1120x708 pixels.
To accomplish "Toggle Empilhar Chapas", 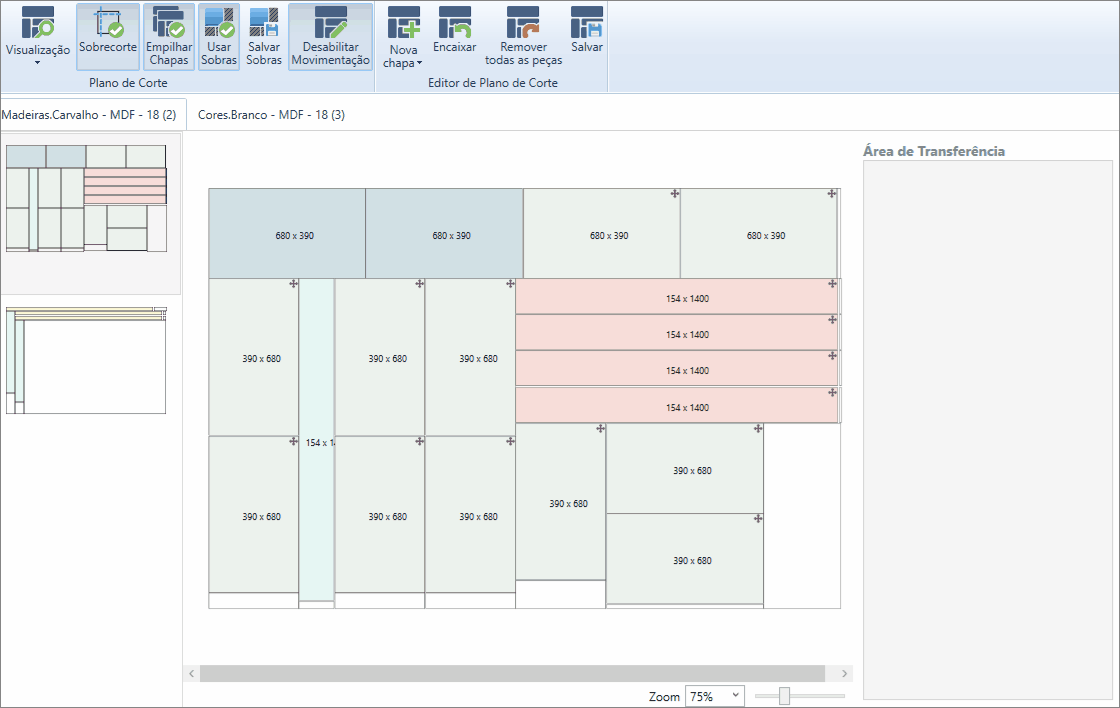I will 169,36.
